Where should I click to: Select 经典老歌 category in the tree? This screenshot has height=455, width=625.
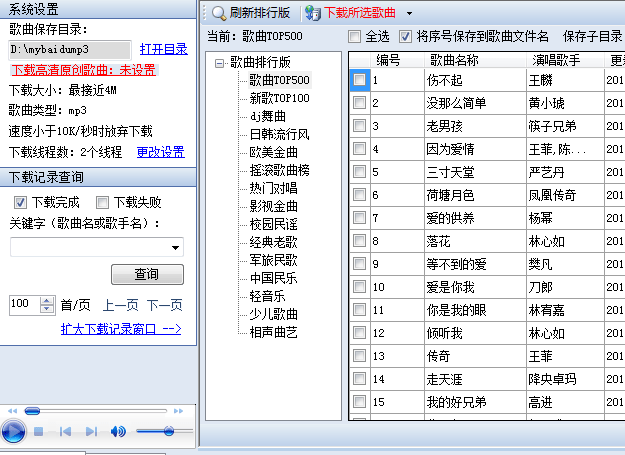pos(273,242)
